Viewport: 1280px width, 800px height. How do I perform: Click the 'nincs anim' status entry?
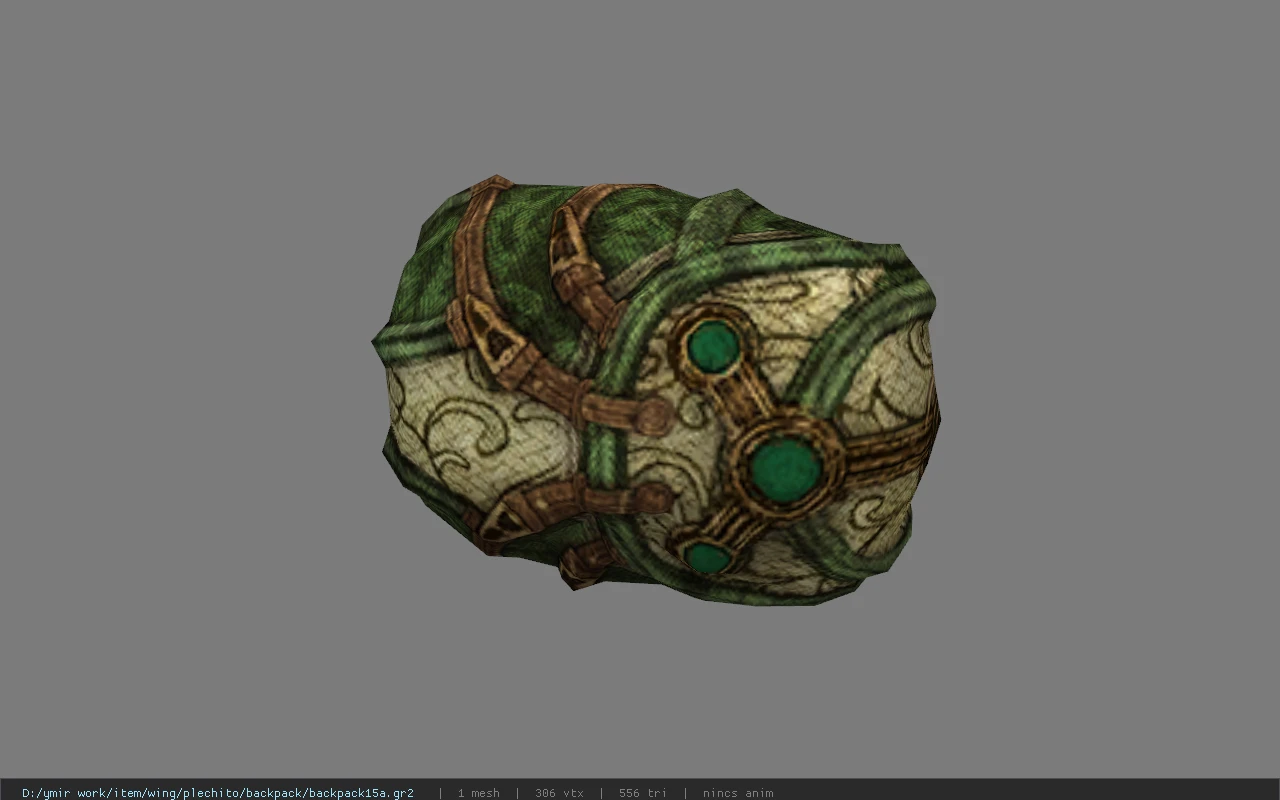738,793
